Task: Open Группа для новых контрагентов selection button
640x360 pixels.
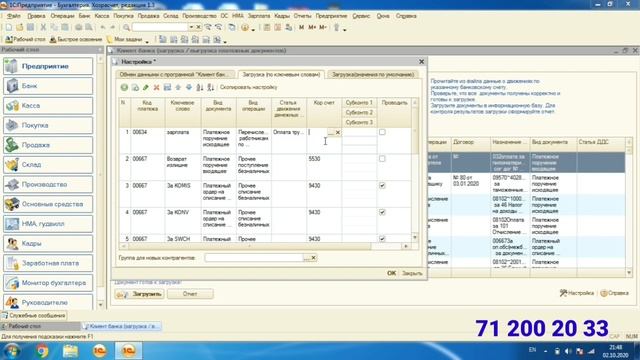Action: click(x=306, y=258)
